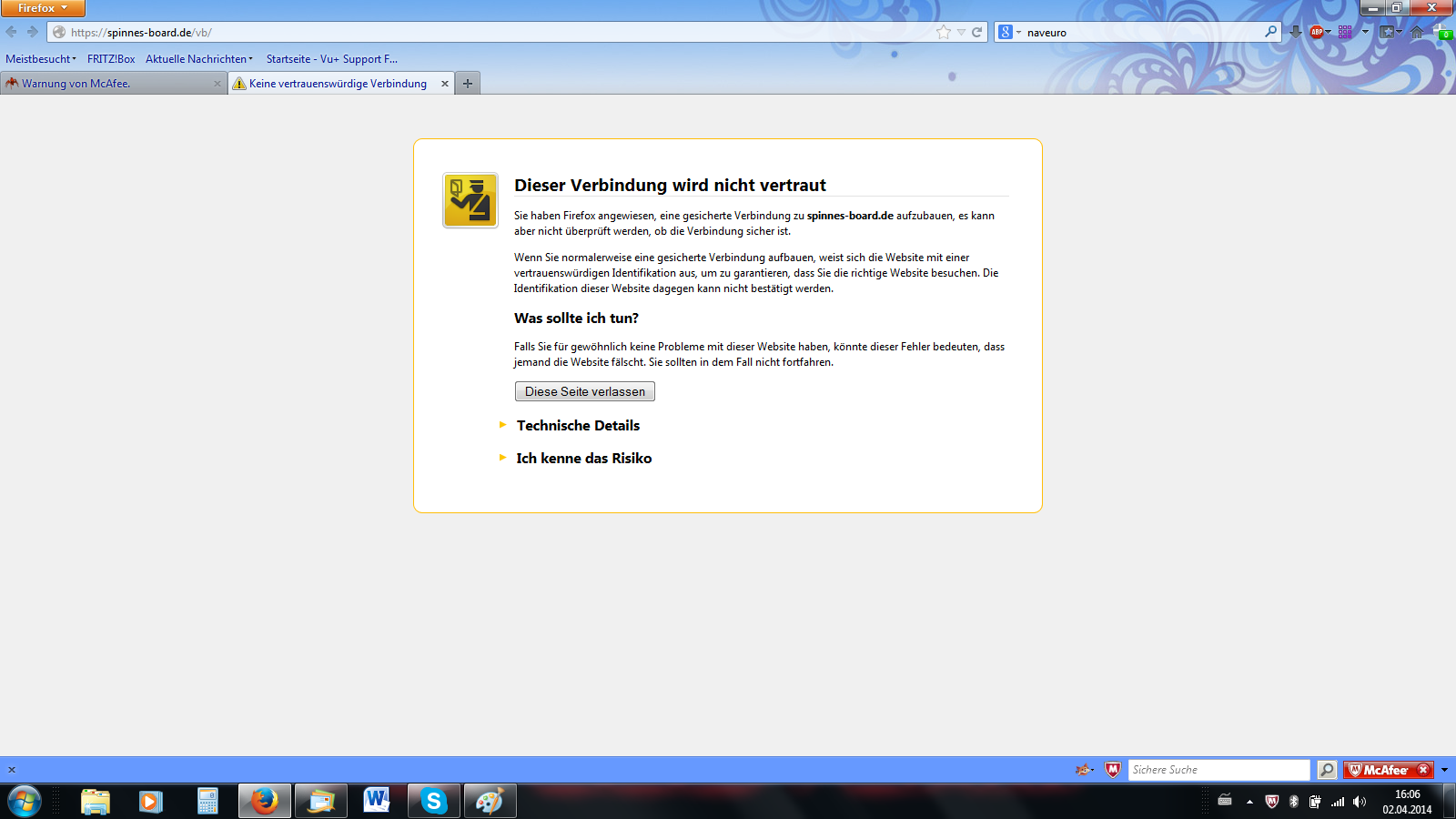Open the FRITZ!Box bookmark
1456x819 pixels.
coord(111,59)
